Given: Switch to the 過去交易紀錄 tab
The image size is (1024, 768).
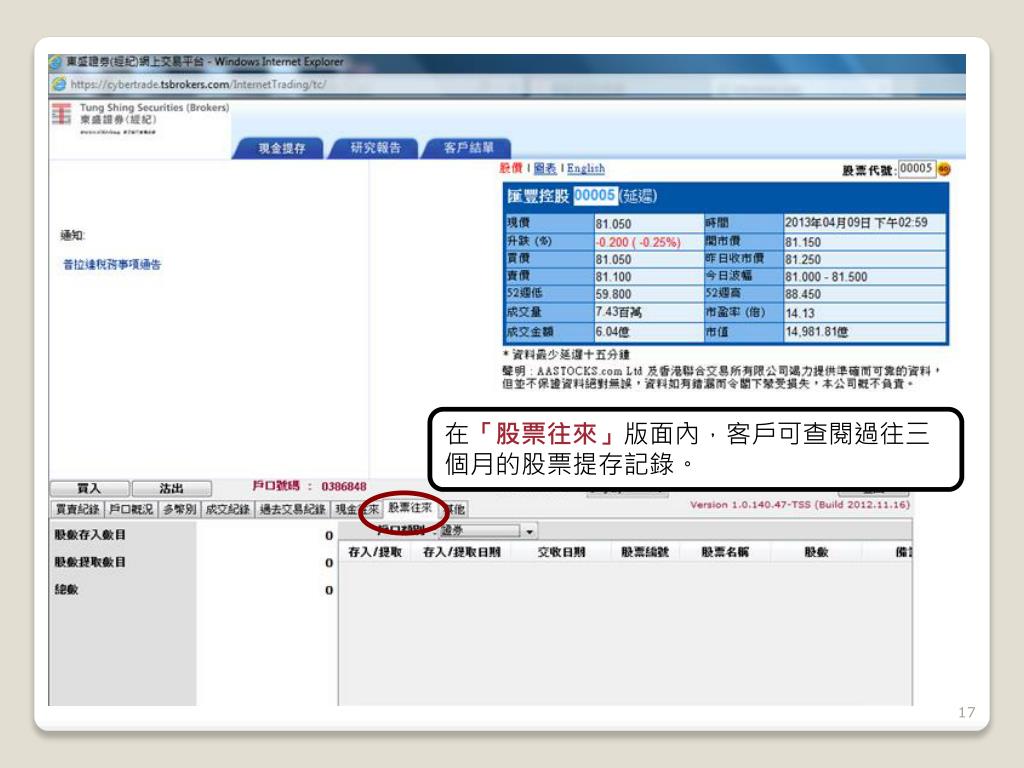Looking at the screenshot, I should [293, 509].
